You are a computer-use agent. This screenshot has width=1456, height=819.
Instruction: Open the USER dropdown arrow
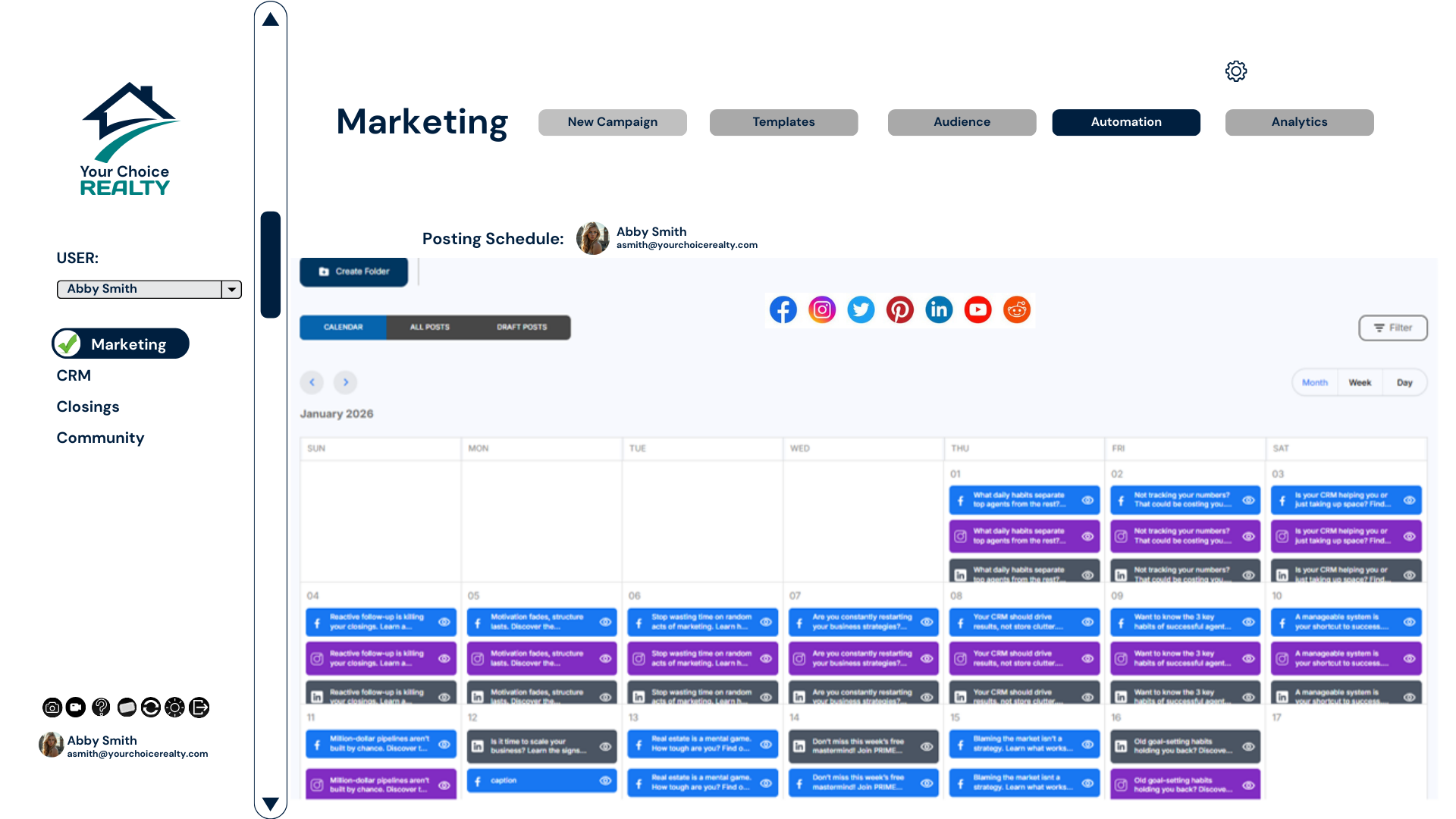[231, 289]
